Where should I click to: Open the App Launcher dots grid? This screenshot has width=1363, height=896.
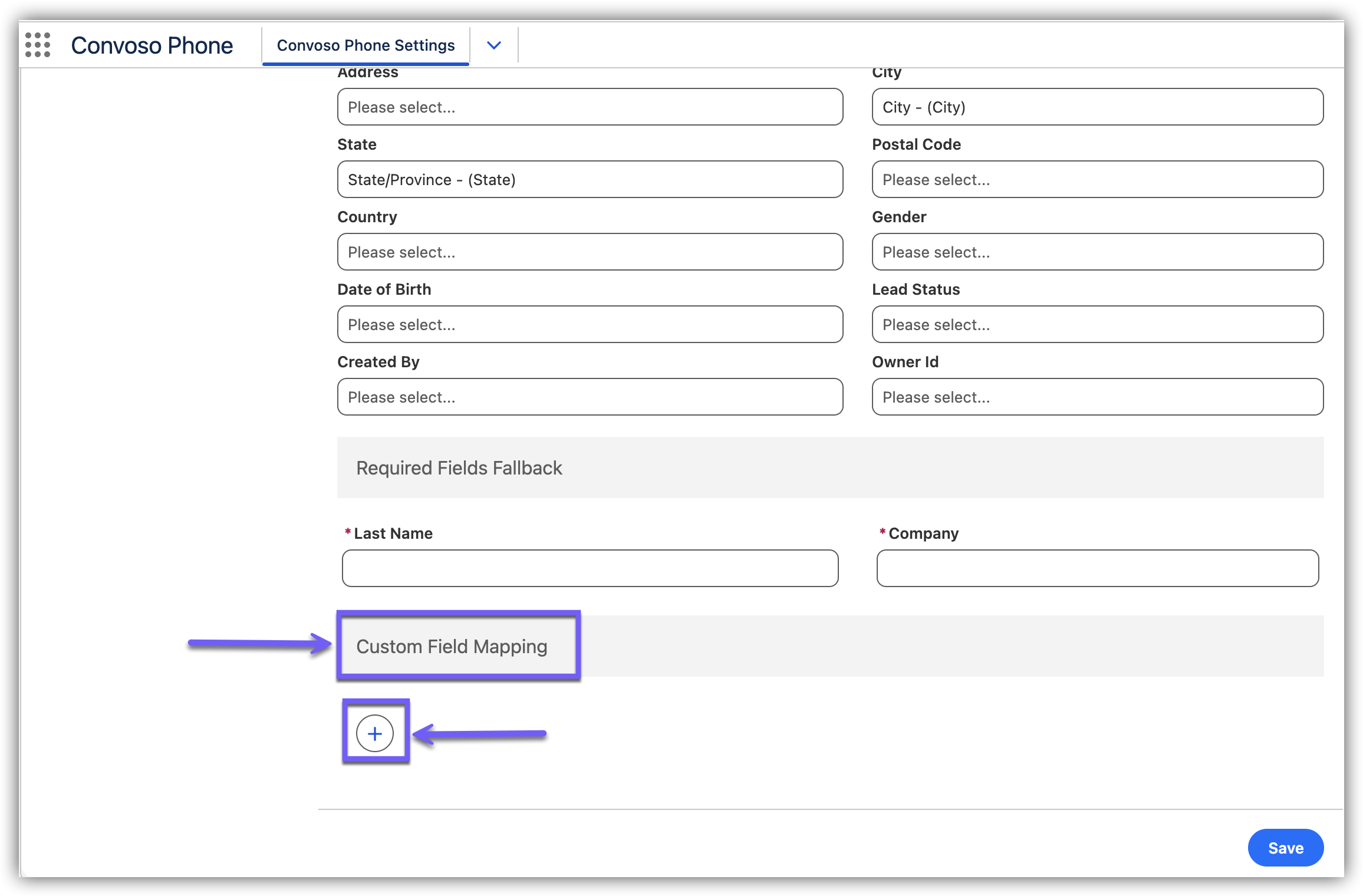(x=38, y=45)
